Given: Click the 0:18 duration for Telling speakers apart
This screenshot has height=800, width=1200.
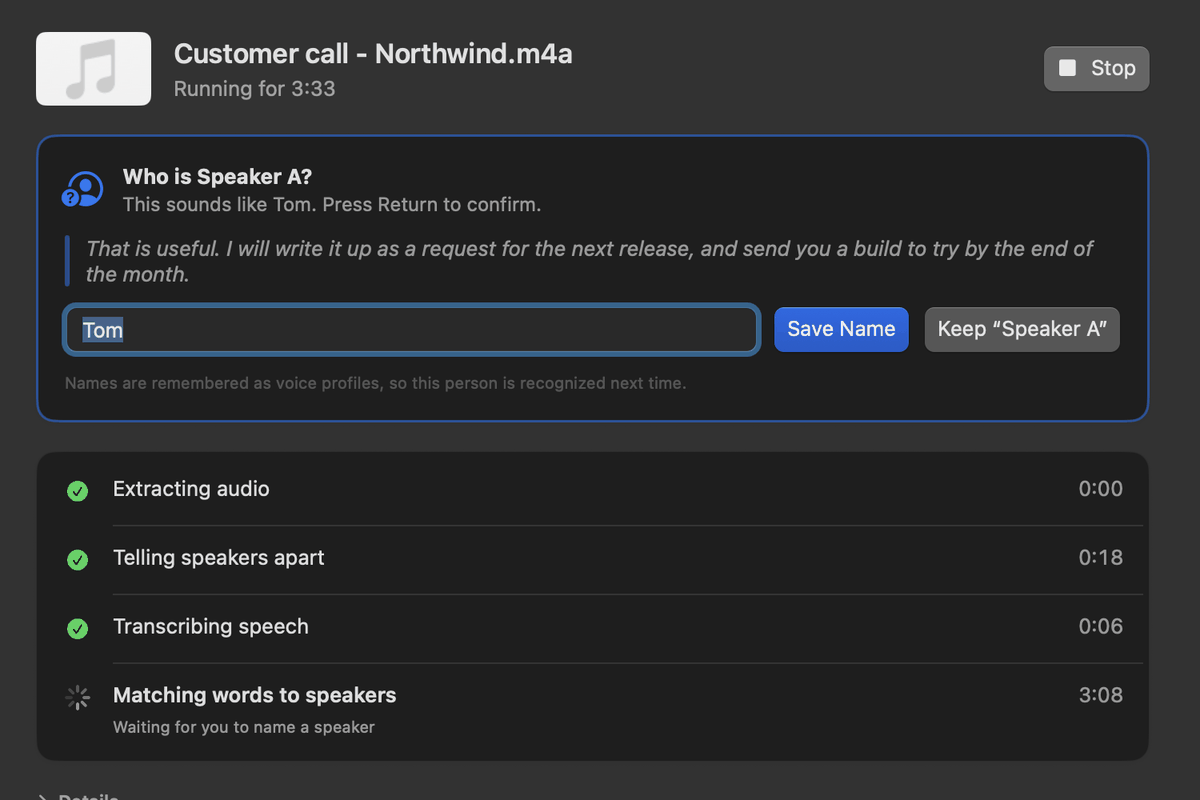Looking at the screenshot, I should [1100, 558].
